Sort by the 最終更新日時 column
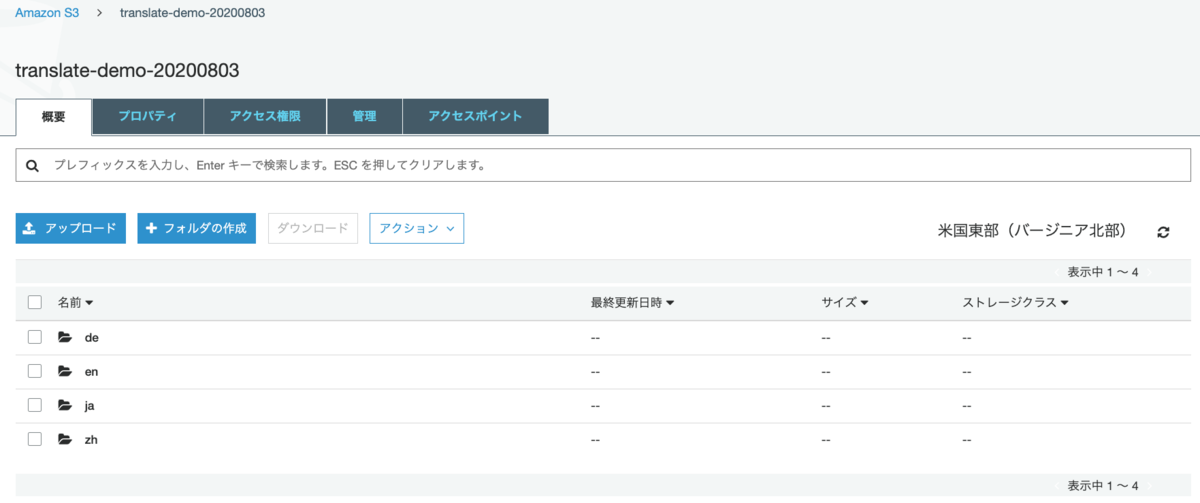Screen dimensions: 1200x503 point(632,302)
